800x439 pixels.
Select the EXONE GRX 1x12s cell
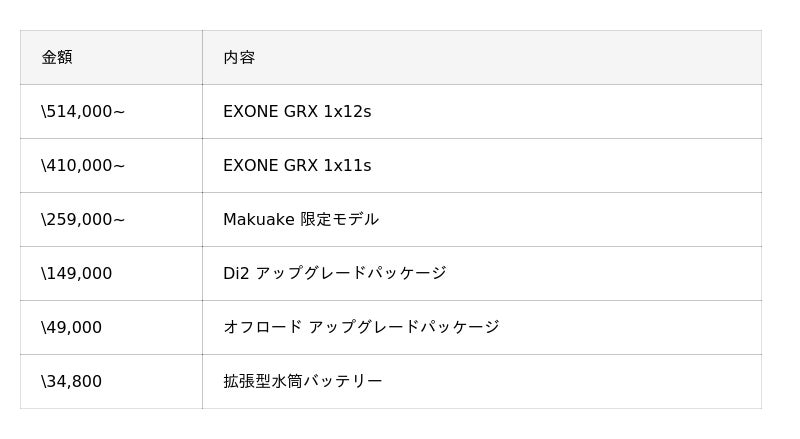click(x=297, y=112)
